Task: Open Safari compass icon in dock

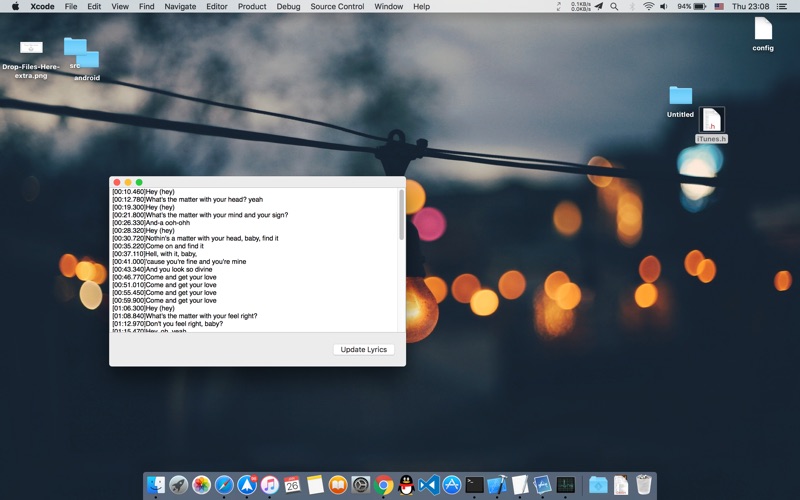Action: point(224,485)
